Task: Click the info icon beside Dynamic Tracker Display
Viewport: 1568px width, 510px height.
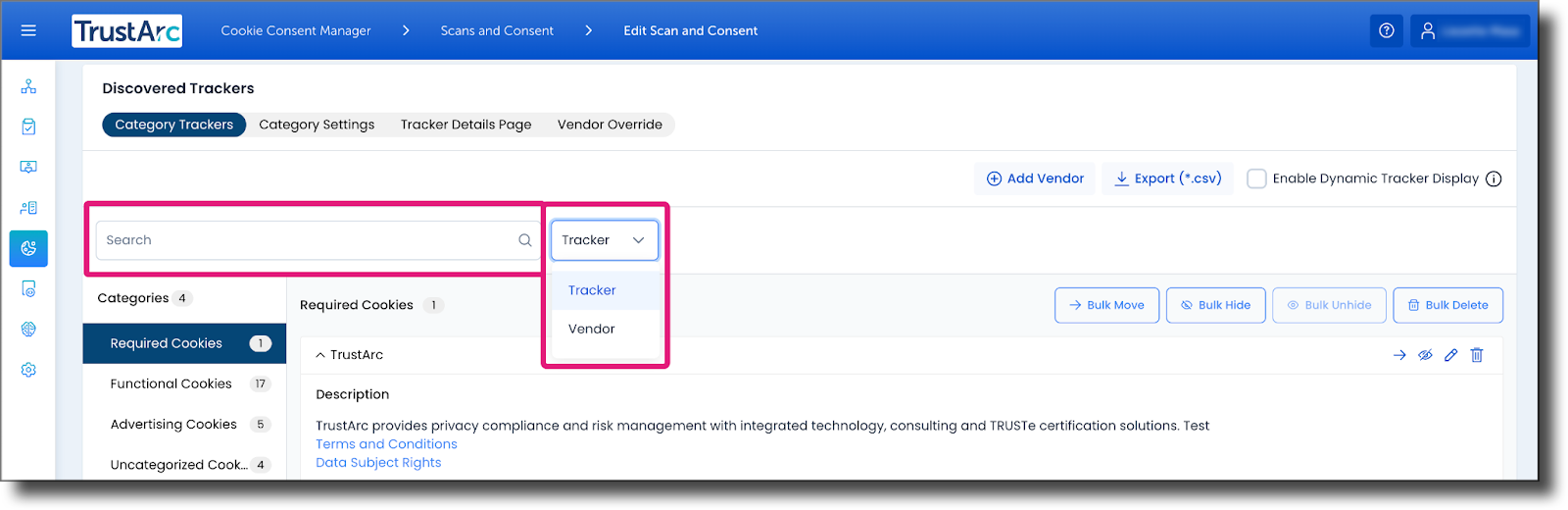Action: coord(1494,178)
